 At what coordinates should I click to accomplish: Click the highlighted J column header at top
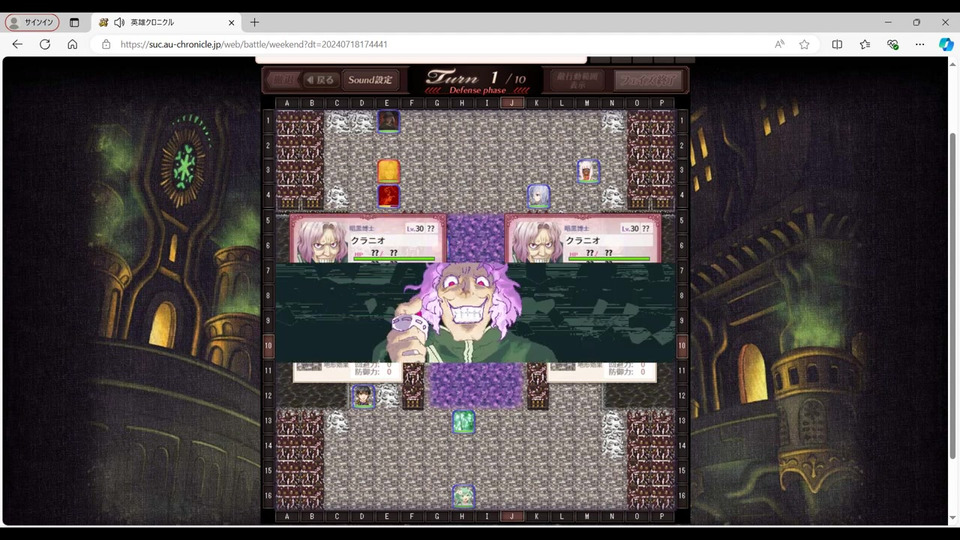512,103
